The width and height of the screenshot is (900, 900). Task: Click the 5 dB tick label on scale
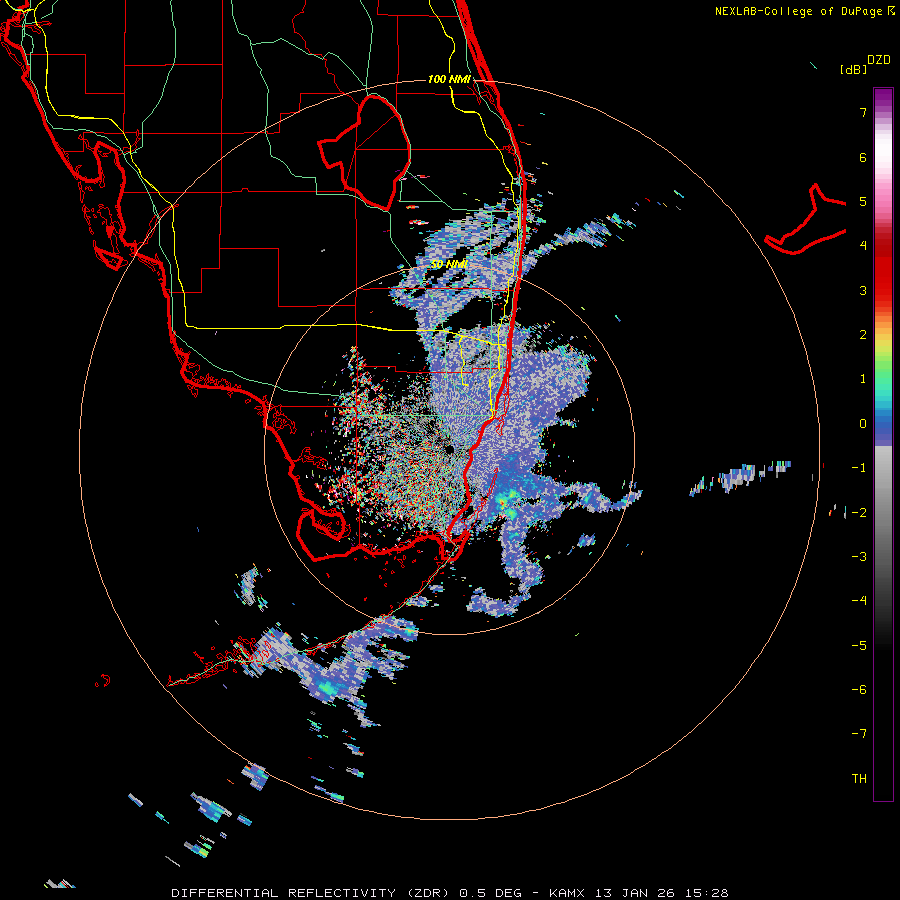(863, 201)
